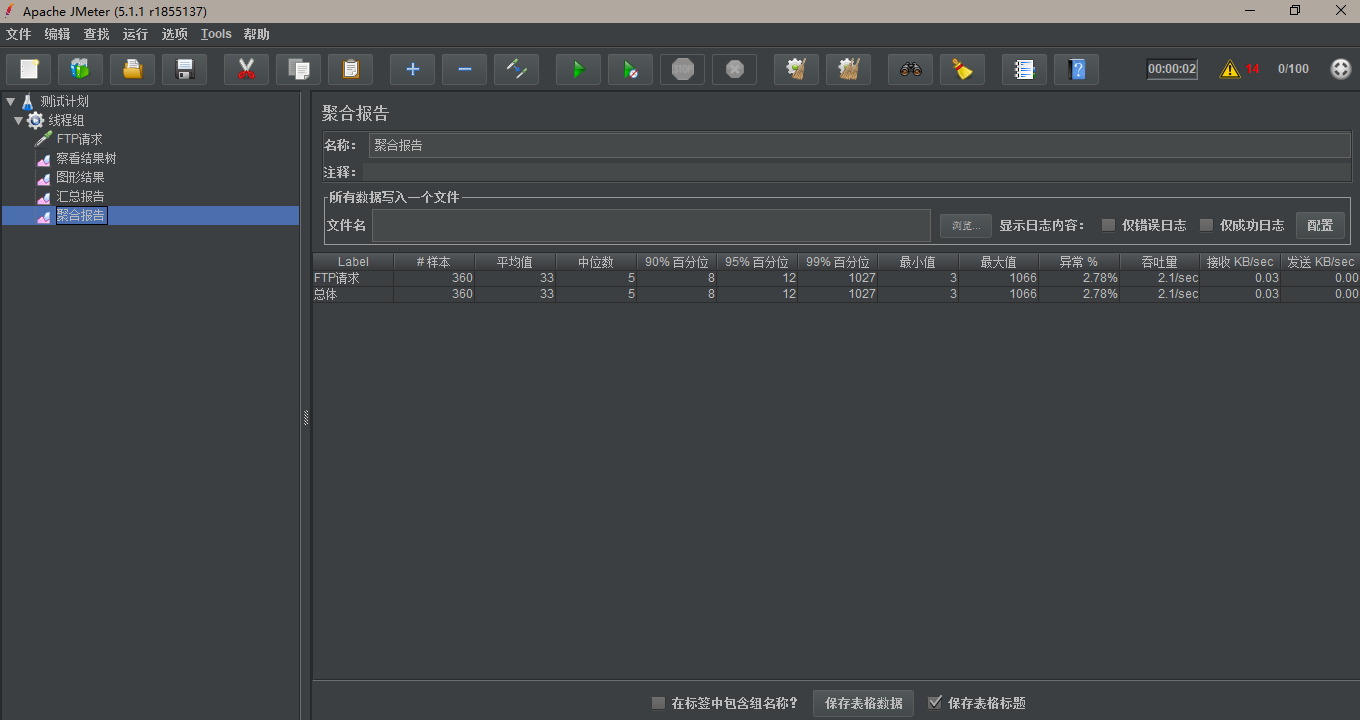Open the 选项 menu

coord(174,34)
